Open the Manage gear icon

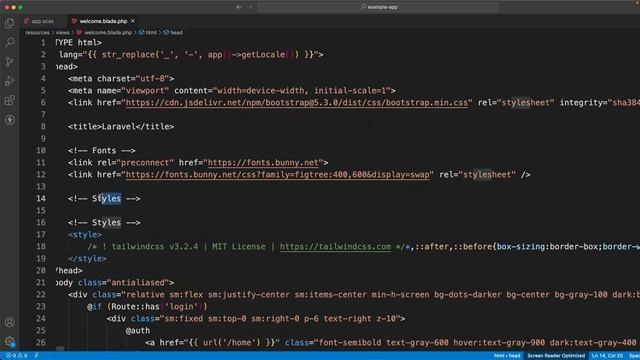click(x=9, y=341)
